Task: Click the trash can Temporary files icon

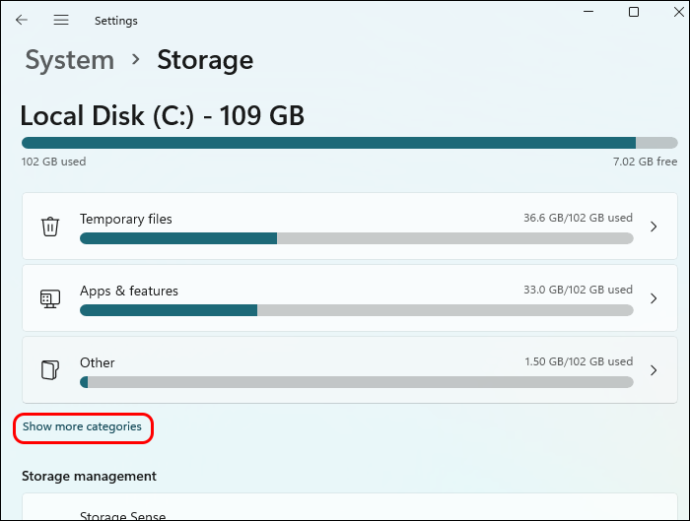Action: click(50, 227)
